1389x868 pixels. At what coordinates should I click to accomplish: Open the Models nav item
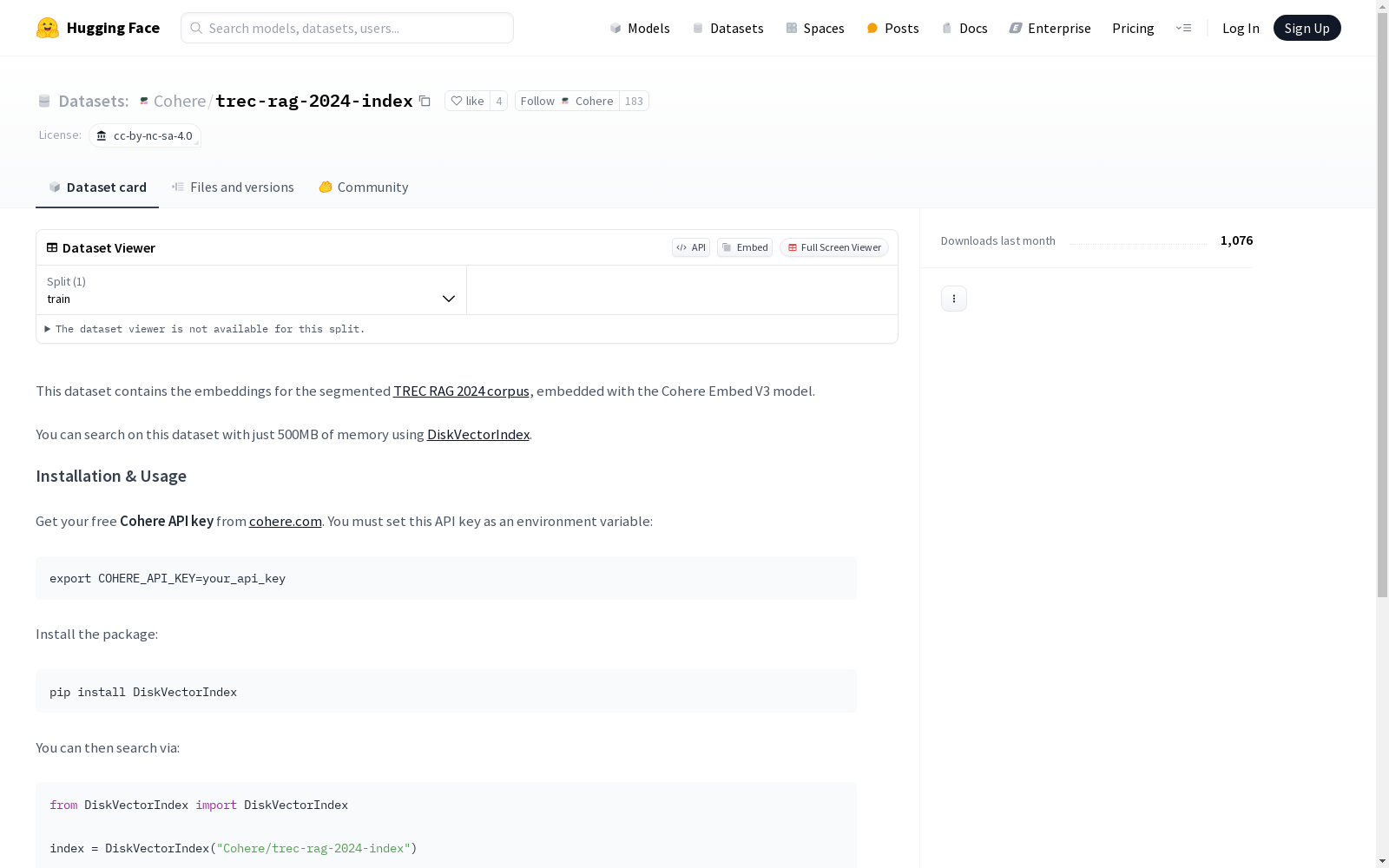tap(640, 28)
